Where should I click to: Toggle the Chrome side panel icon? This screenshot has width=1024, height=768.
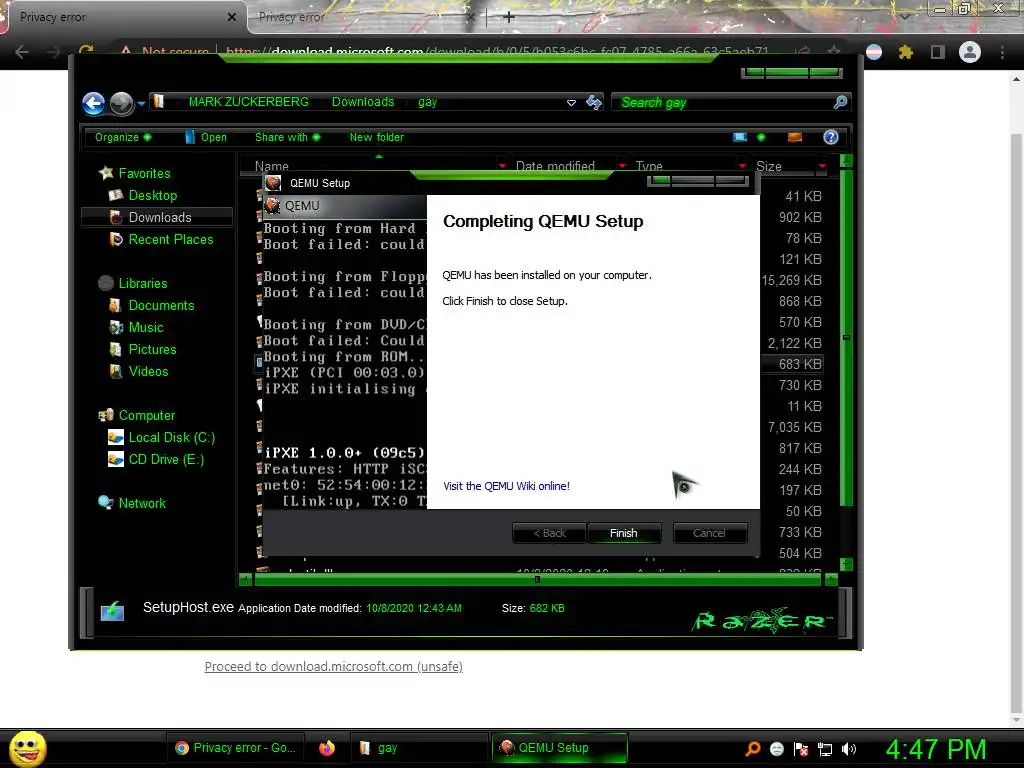937,52
